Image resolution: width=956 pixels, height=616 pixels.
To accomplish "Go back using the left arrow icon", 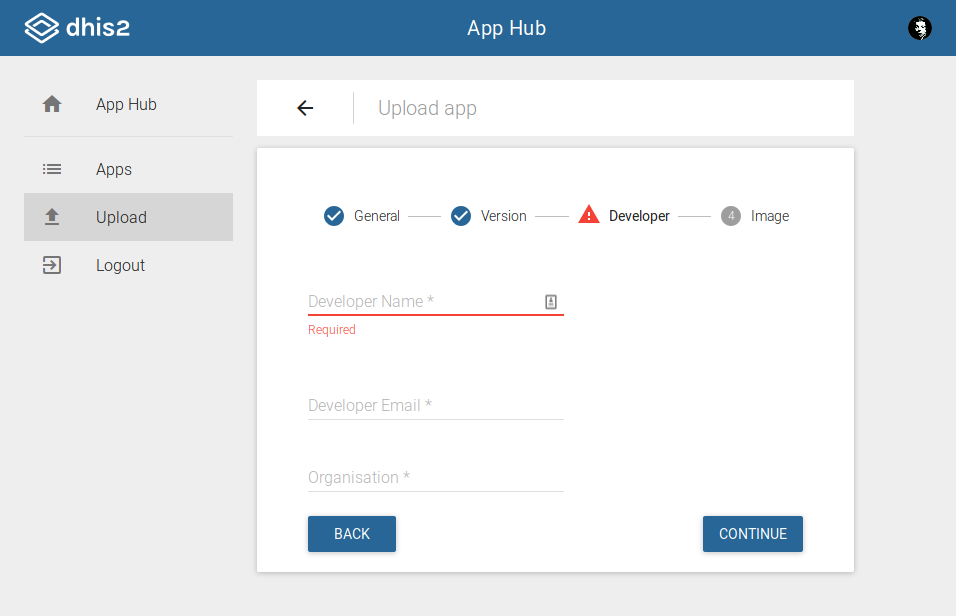I will pyautogui.click(x=305, y=108).
